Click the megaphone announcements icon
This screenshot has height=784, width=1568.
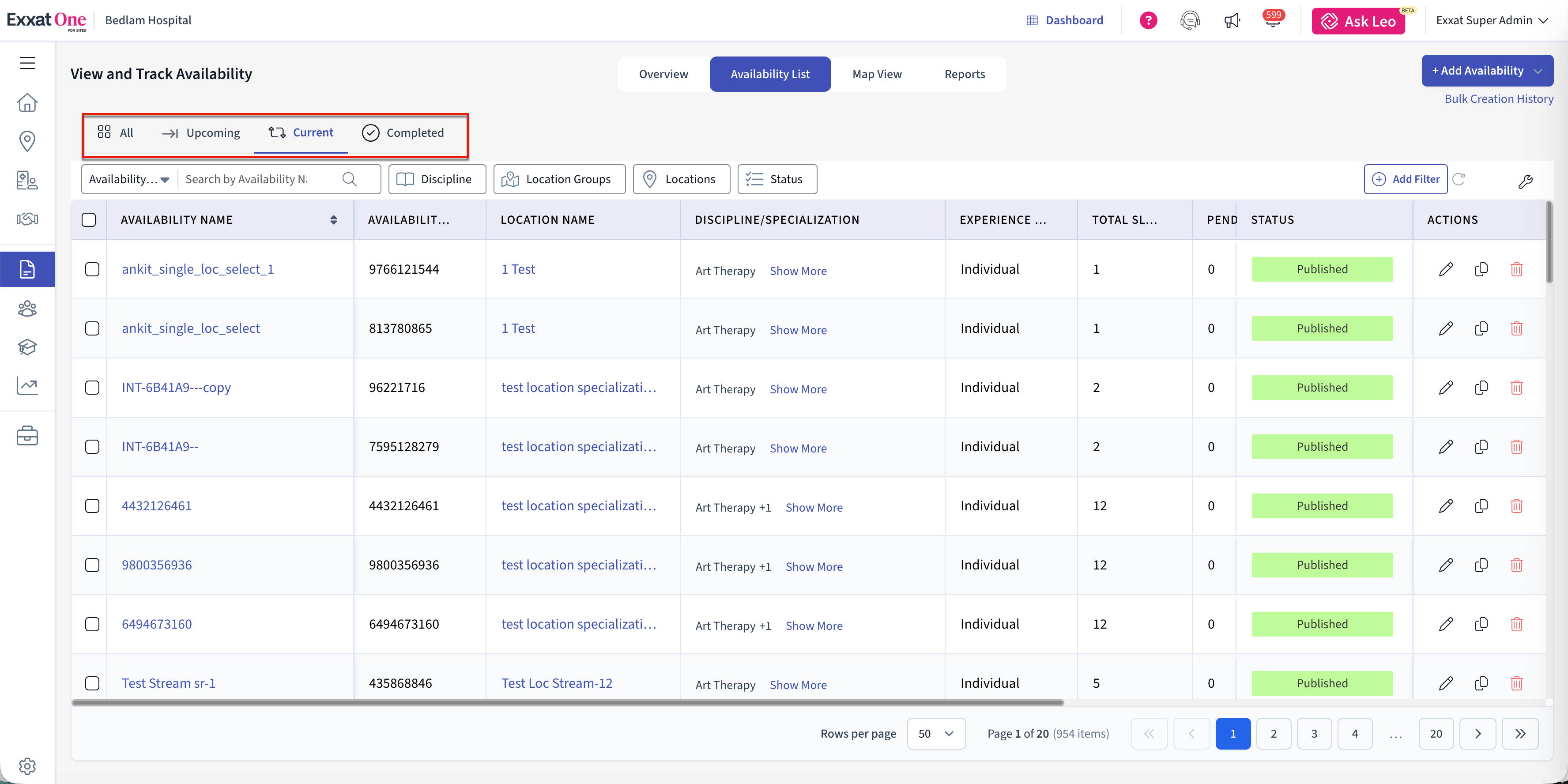coord(1231,21)
